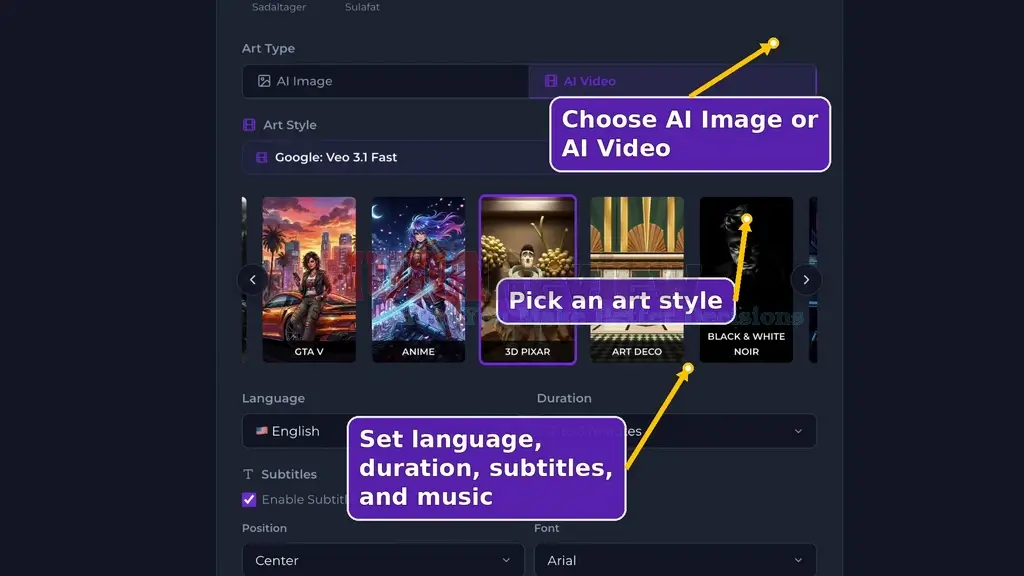Click the image icon in AI Image tab
The image size is (1024, 576).
pos(264,81)
